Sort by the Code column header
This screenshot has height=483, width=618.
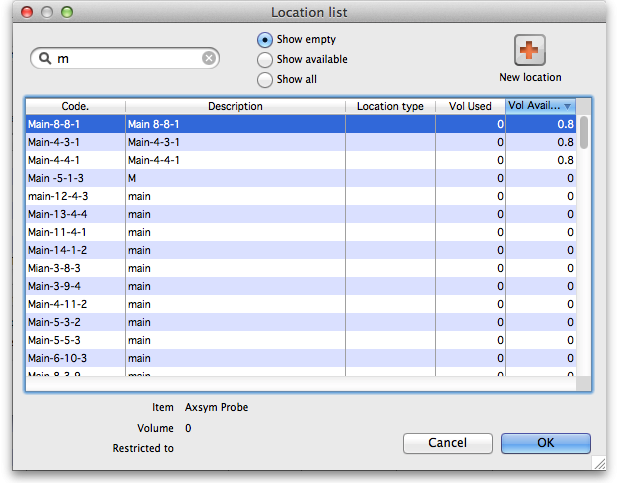tap(75, 106)
